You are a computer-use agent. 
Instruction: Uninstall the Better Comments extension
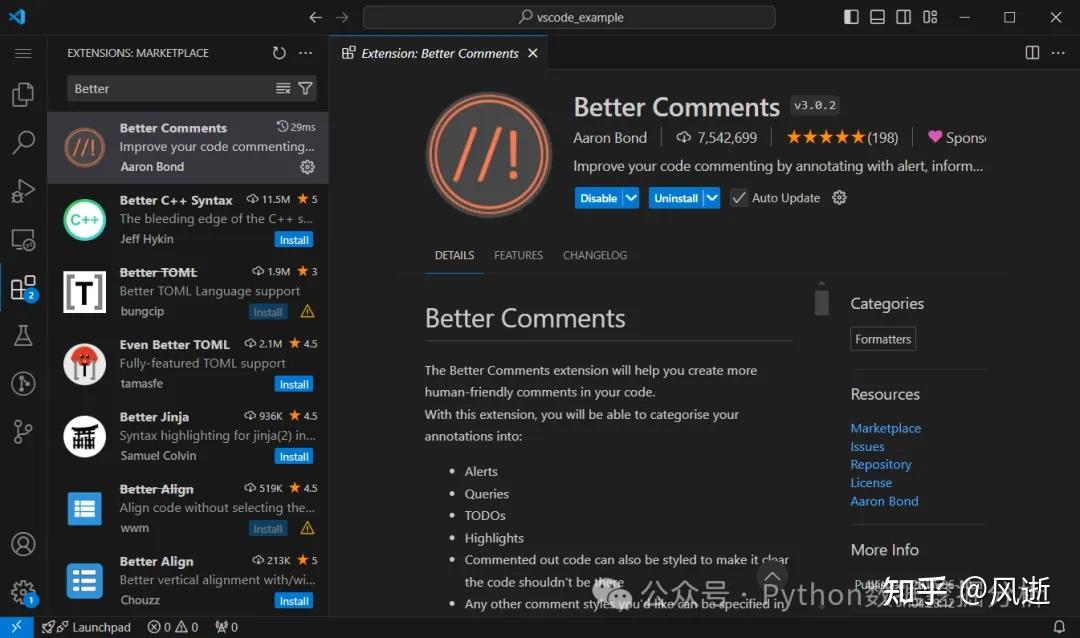(676, 198)
